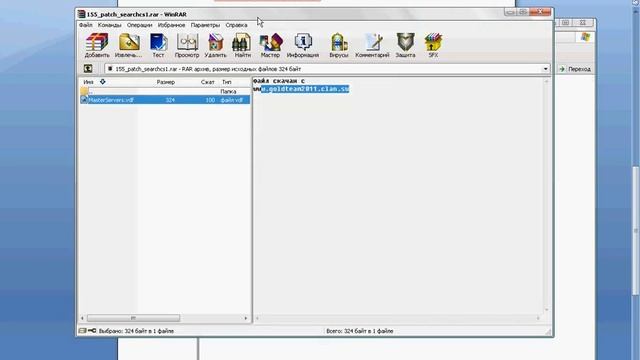The width and height of the screenshot is (640, 360).
Task: Sort files by Тип column header
Action: pos(227,82)
